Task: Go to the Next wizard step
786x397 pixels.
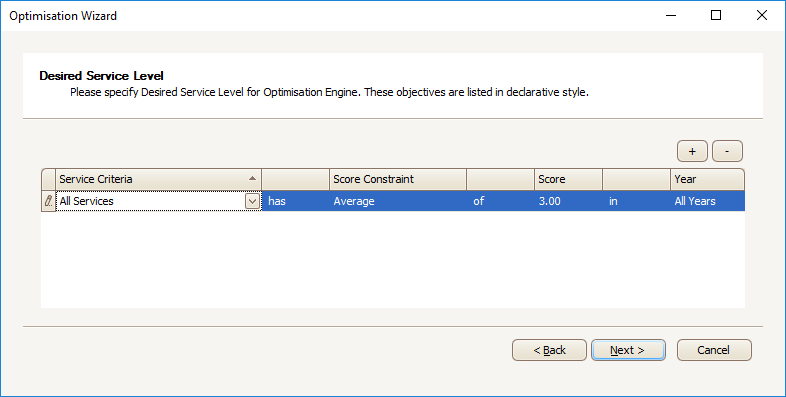Action: 628,350
